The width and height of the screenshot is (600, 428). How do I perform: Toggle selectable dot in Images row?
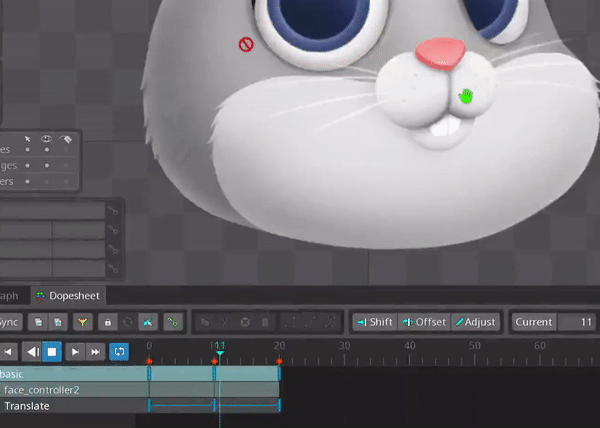point(28,166)
